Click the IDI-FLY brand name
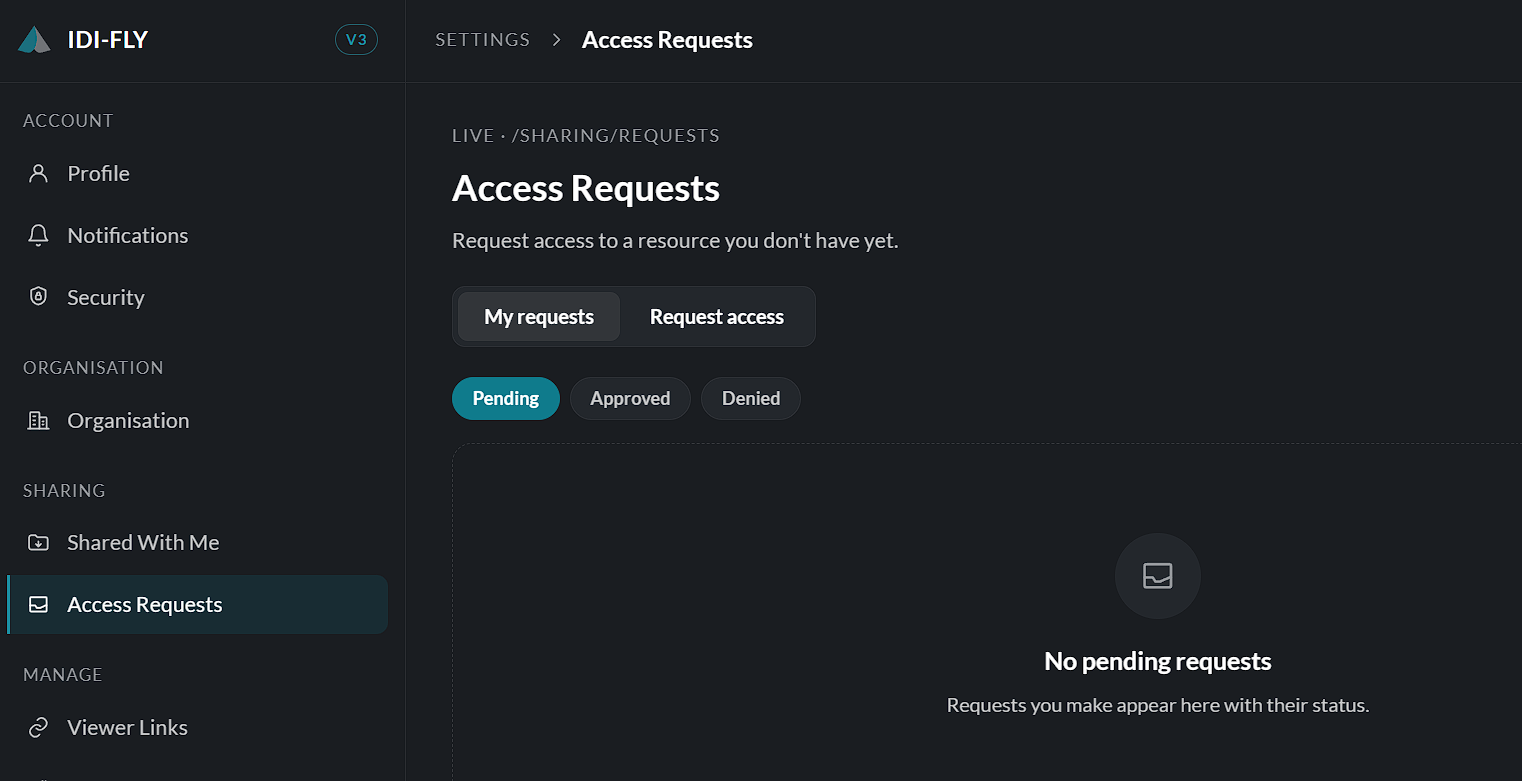Viewport: 1522px width, 781px height. point(107,40)
